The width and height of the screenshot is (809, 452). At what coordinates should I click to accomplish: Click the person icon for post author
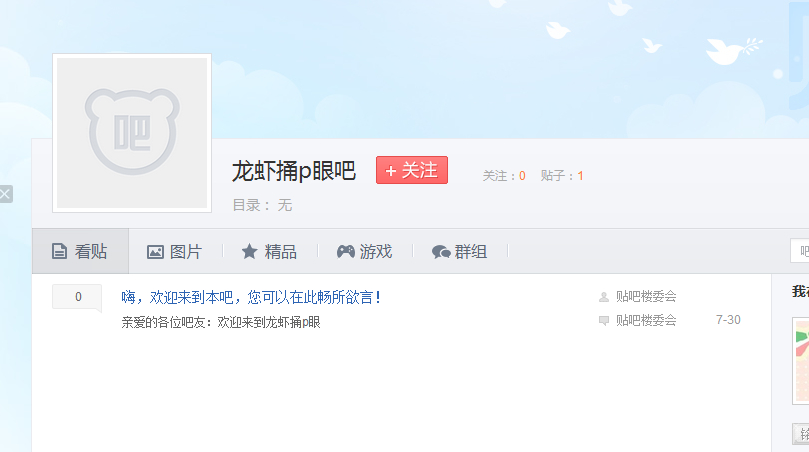[x=604, y=297]
